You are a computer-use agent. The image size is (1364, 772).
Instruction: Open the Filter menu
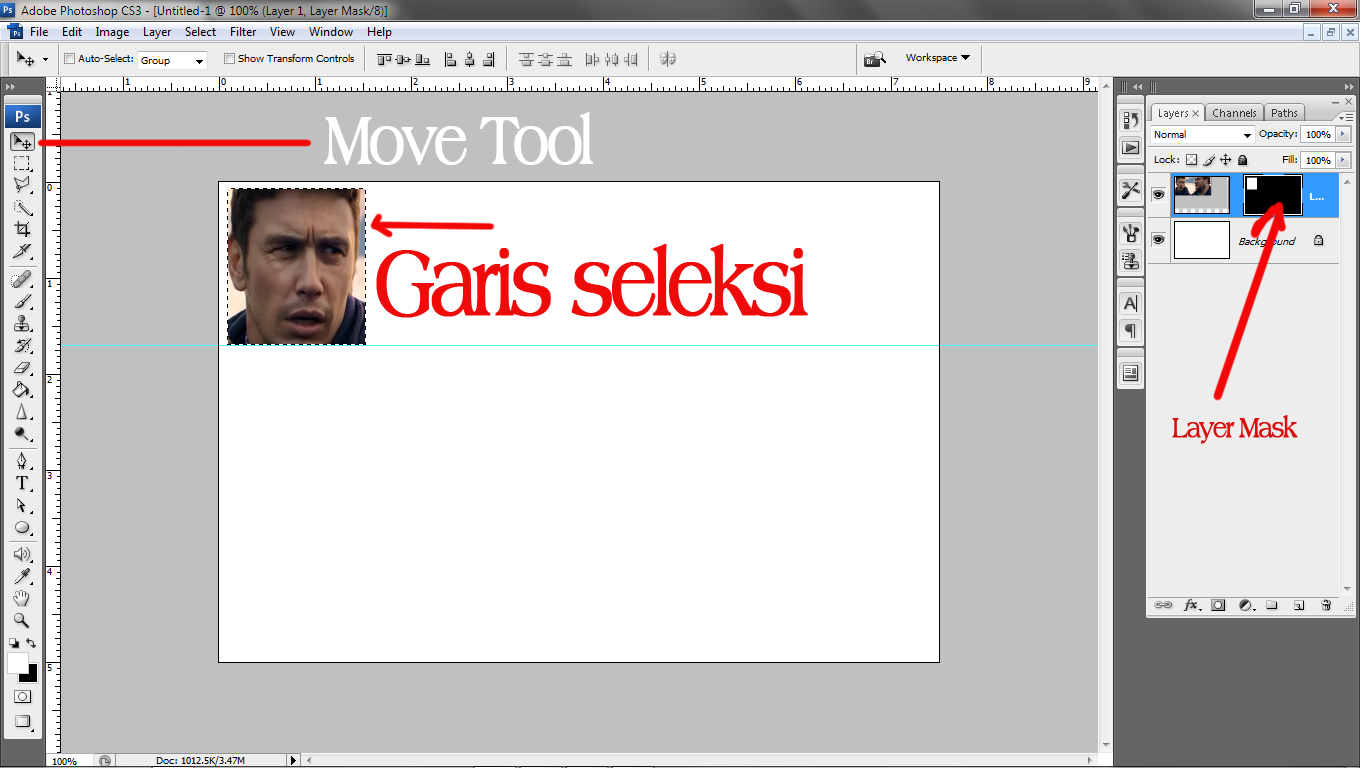243,32
